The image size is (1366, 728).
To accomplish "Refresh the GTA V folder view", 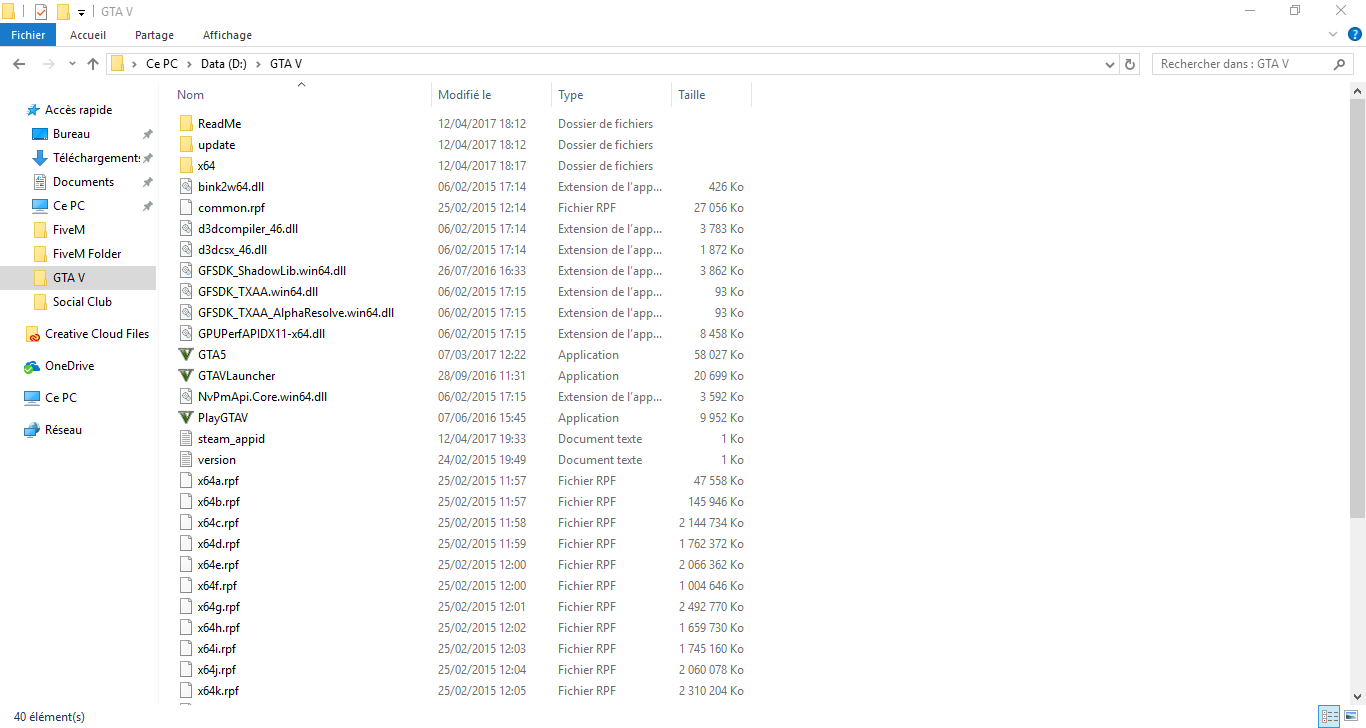I will pyautogui.click(x=1131, y=64).
